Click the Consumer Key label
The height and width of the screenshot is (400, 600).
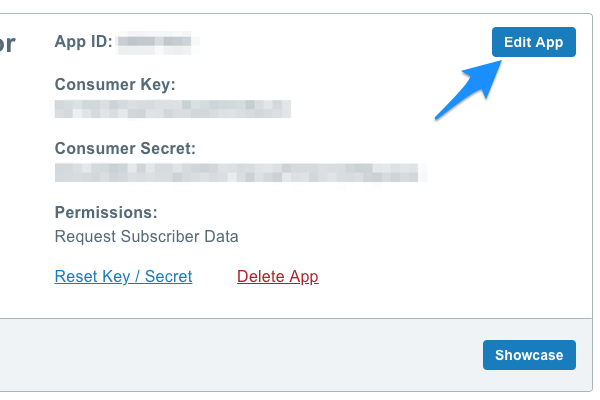(115, 84)
